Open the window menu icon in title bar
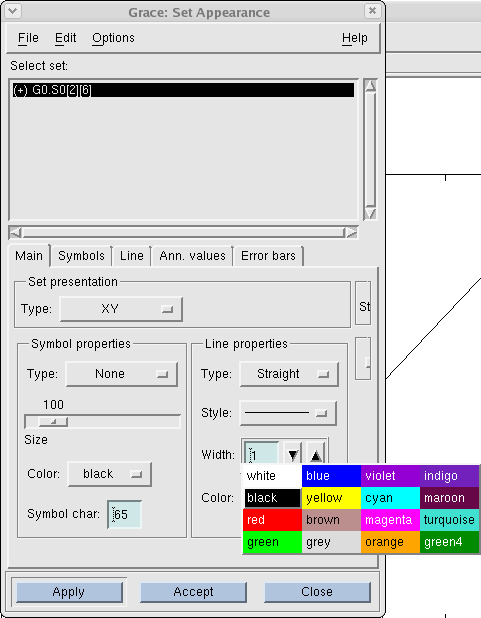481x618 pixels. pos(13,11)
